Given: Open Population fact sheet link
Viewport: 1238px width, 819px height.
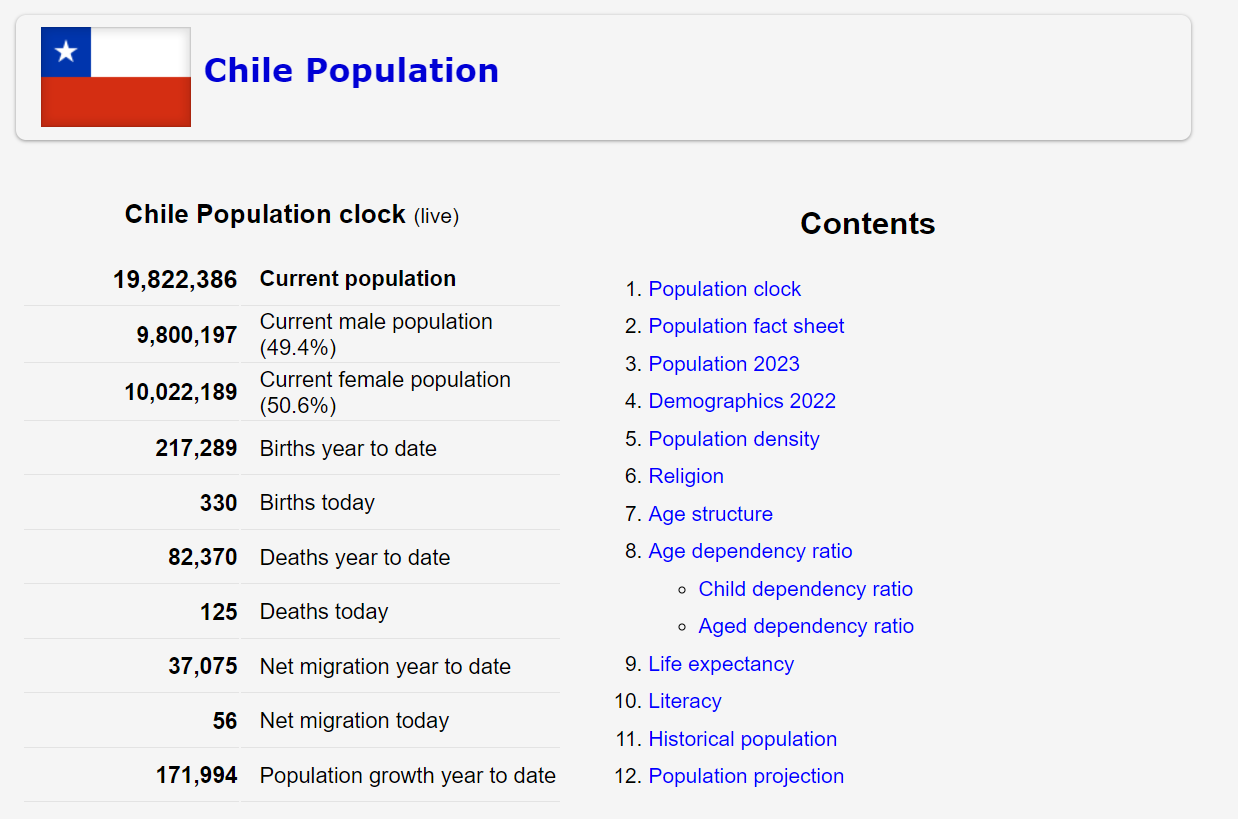Looking at the screenshot, I should (x=746, y=326).
